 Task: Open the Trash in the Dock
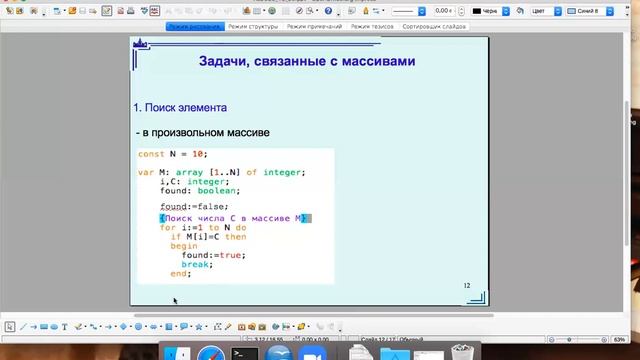pos(462,353)
